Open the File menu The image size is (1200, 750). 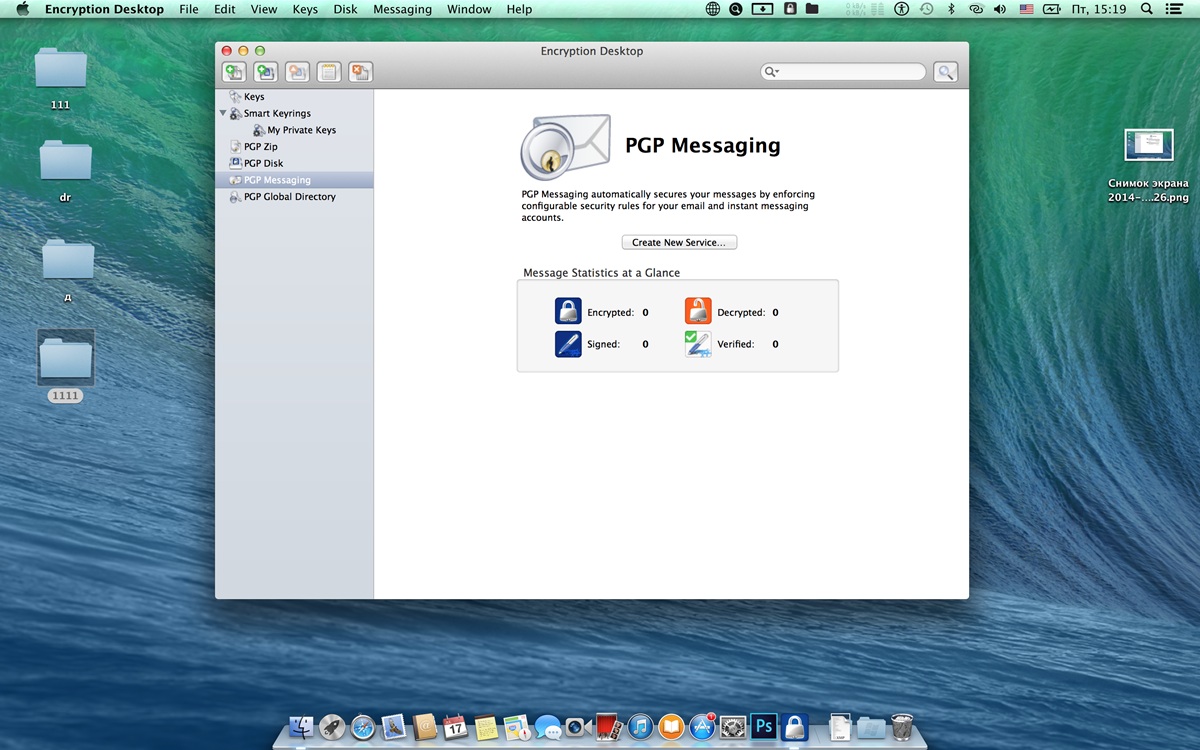pyautogui.click(x=189, y=9)
